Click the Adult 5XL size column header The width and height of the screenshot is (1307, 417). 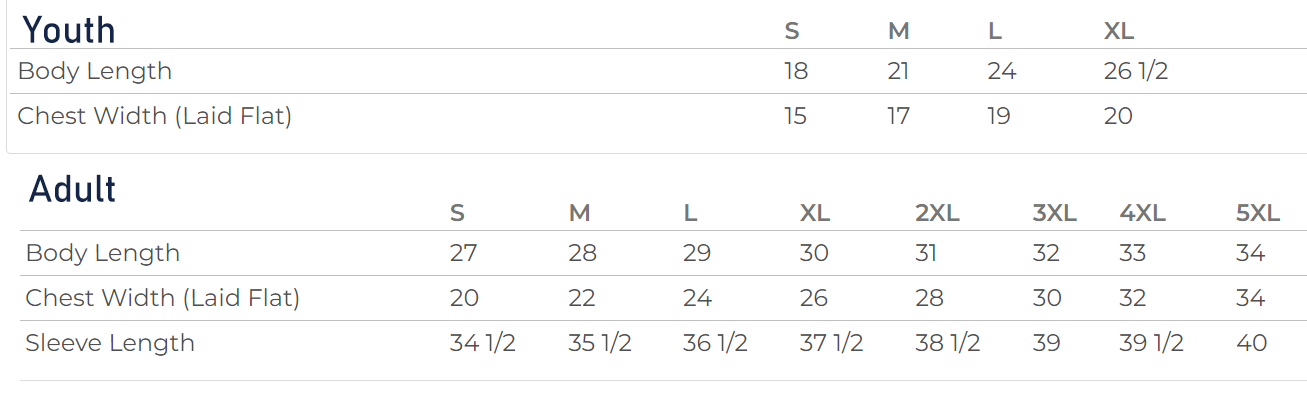click(1258, 213)
